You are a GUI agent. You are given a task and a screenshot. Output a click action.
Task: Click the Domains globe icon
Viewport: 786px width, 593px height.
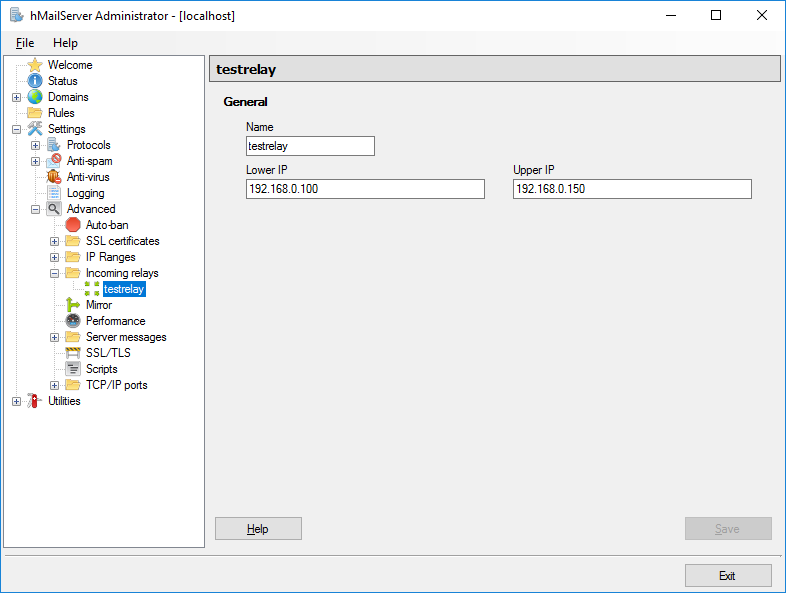35,97
